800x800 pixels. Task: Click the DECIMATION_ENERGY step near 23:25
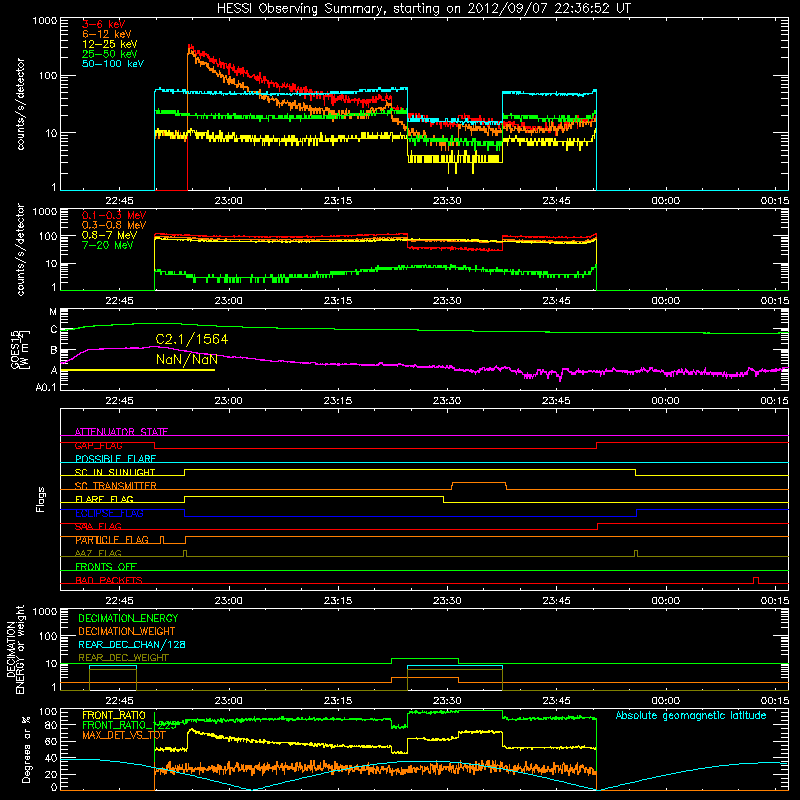pos(424,659)
